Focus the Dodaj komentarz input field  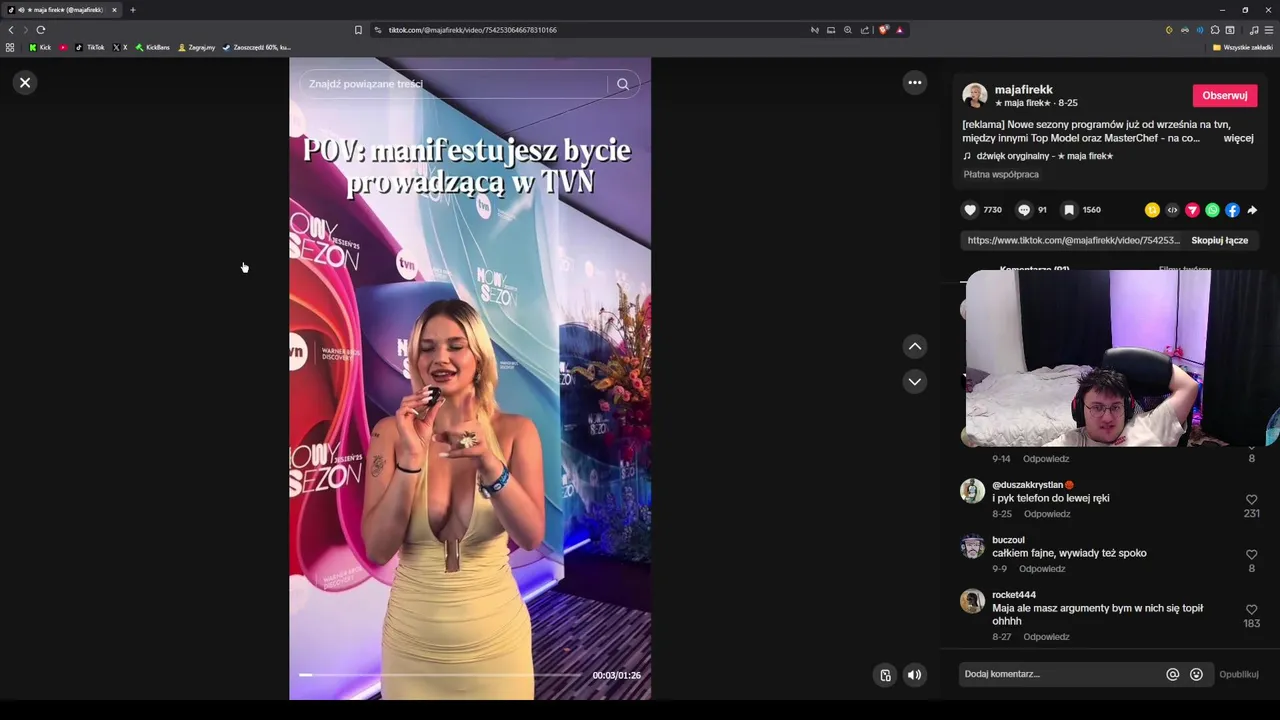pyautogui.click(x=1060, y=674)
